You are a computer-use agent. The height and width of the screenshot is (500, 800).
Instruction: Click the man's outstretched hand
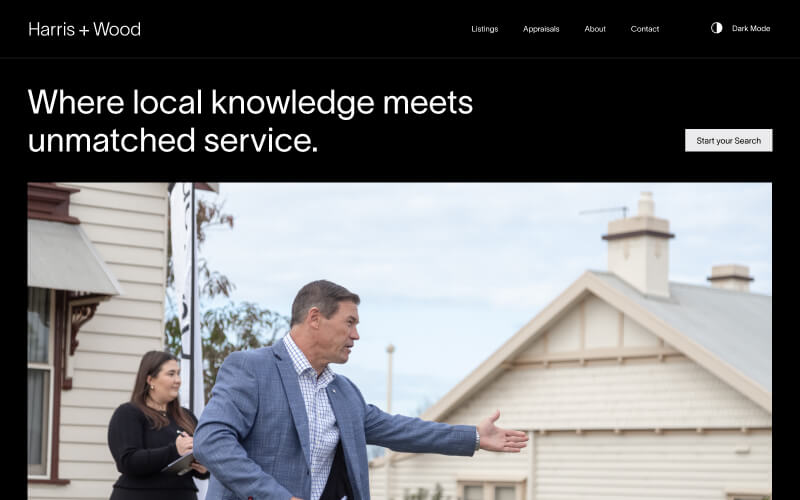tap(503, 434)
